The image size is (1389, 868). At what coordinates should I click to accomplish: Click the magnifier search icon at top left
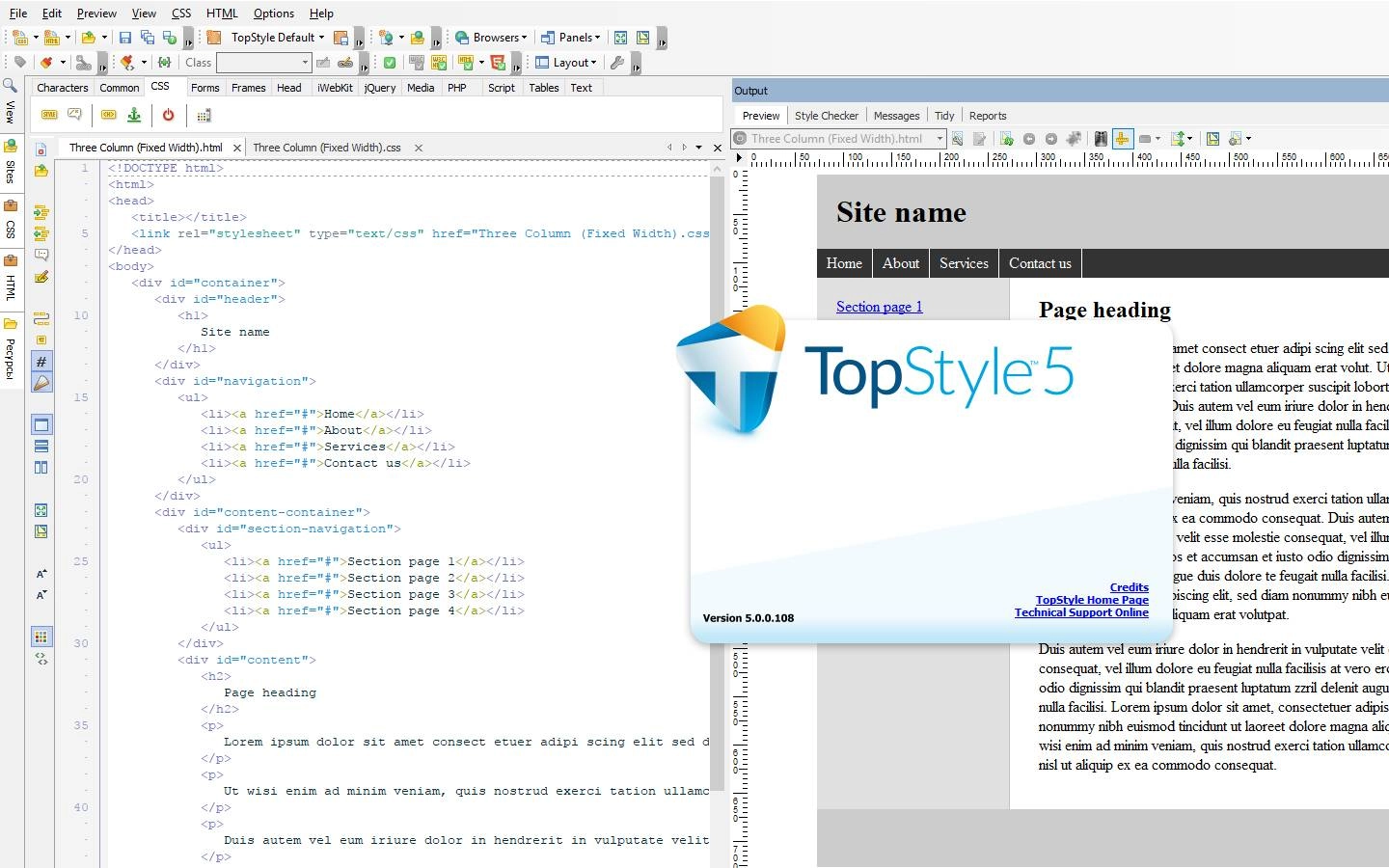(11, 86)
